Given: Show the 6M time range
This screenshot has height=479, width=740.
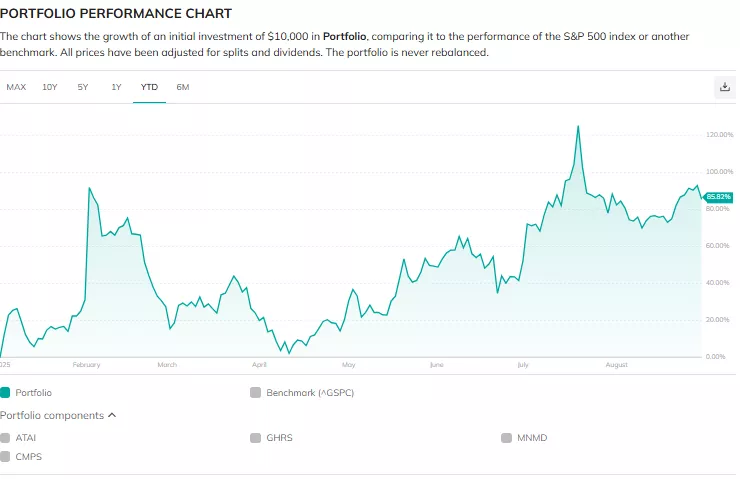Looking at the screenshot, I should pyautogui.click(x=183, y=87).
